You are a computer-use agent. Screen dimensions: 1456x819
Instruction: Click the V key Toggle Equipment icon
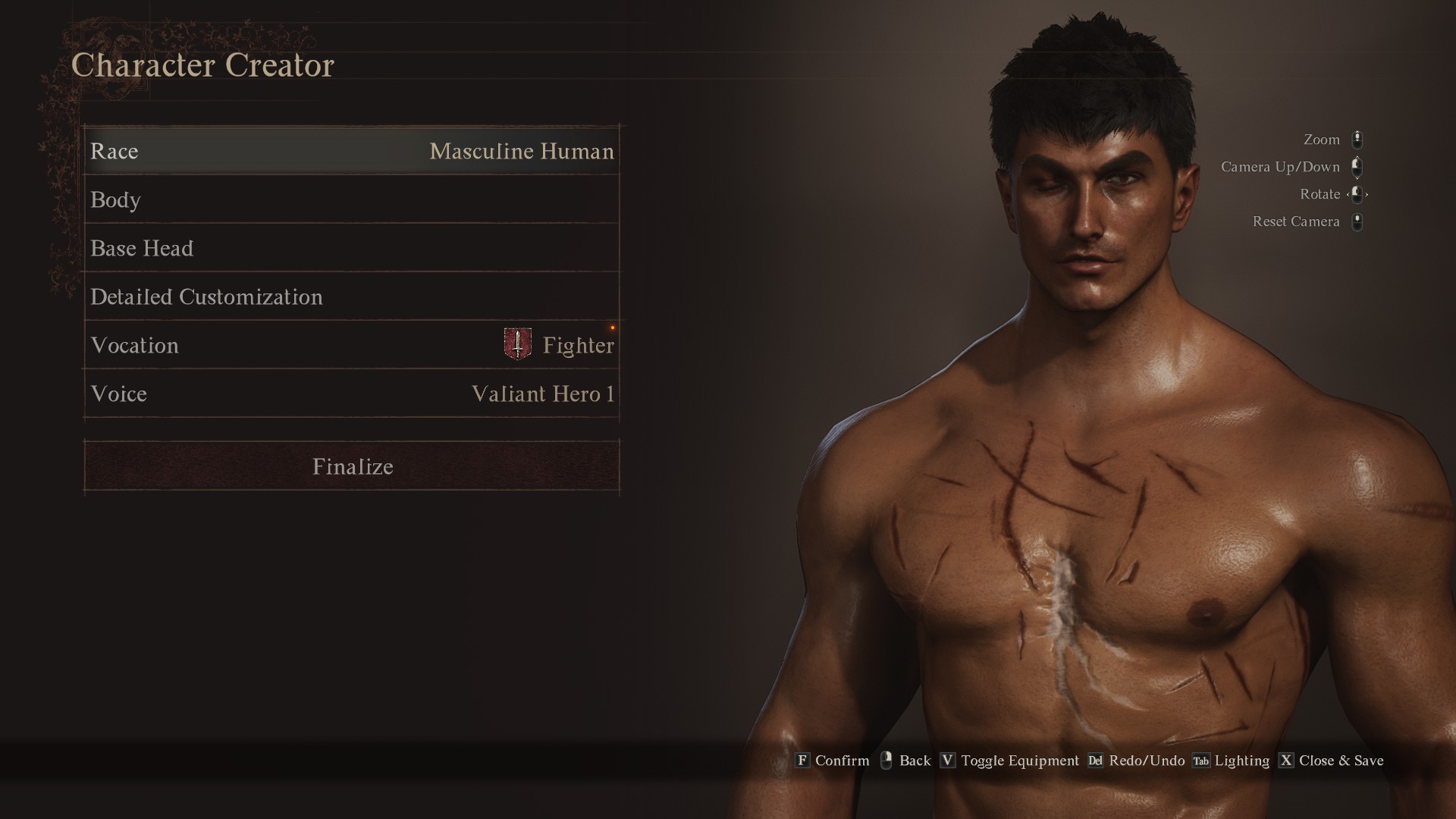point(947,761)
